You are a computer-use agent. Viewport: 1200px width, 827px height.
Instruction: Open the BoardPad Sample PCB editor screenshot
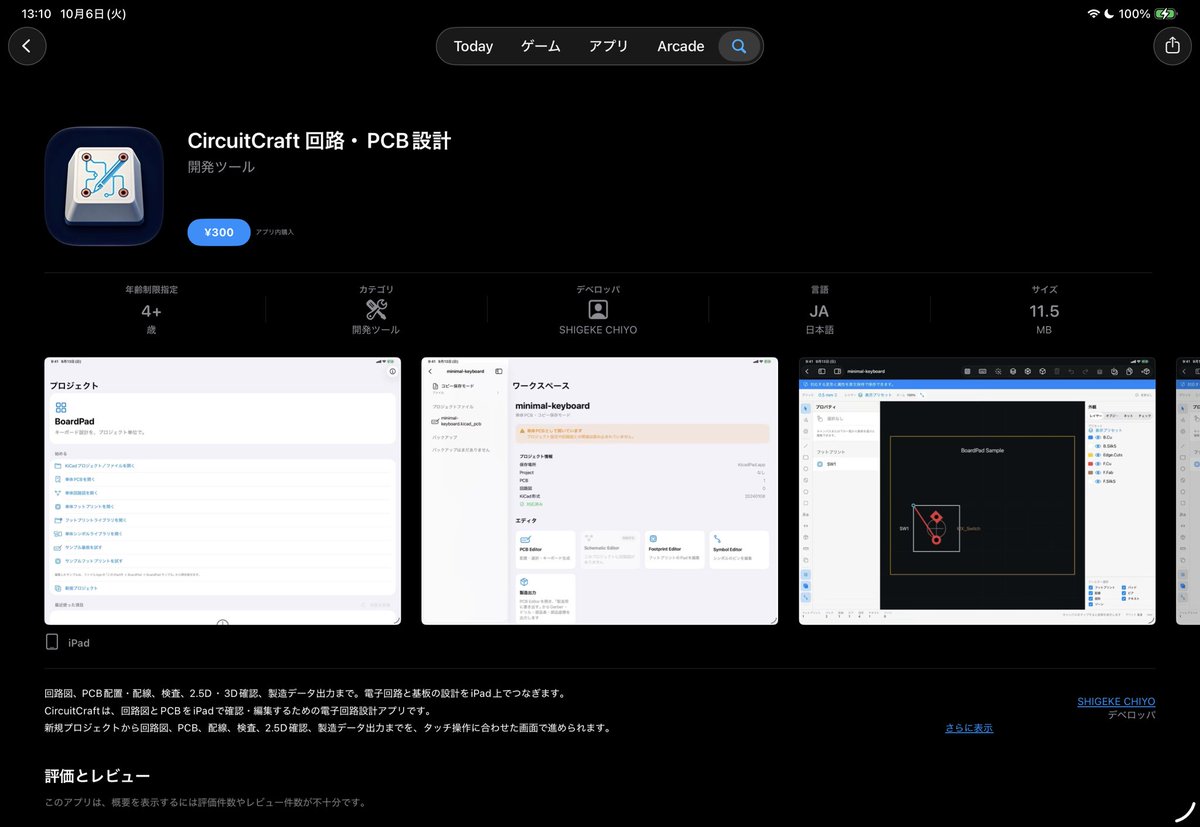point(977,491)
